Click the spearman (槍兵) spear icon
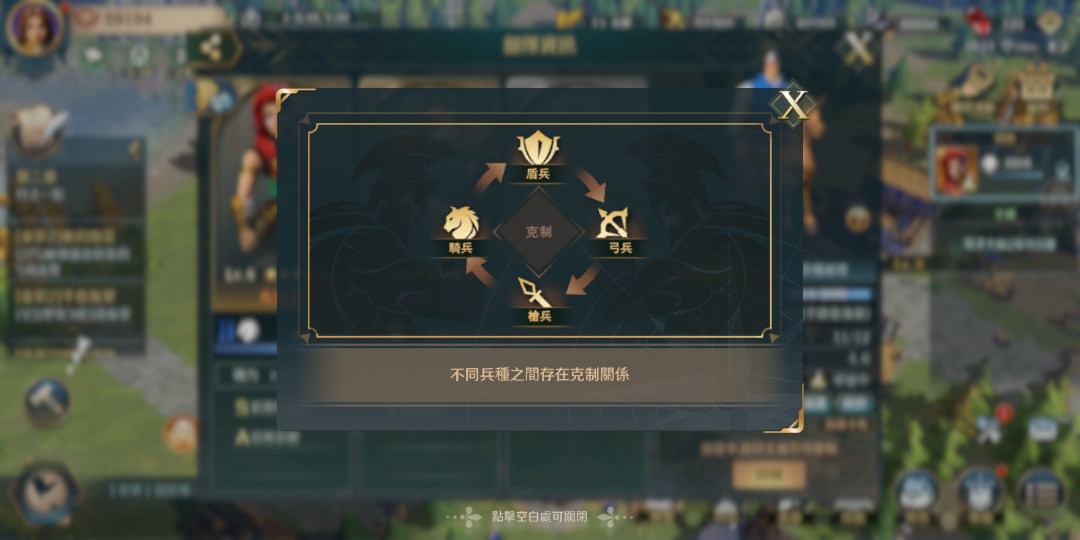1080x540 pixels. (x=535, y=293)
